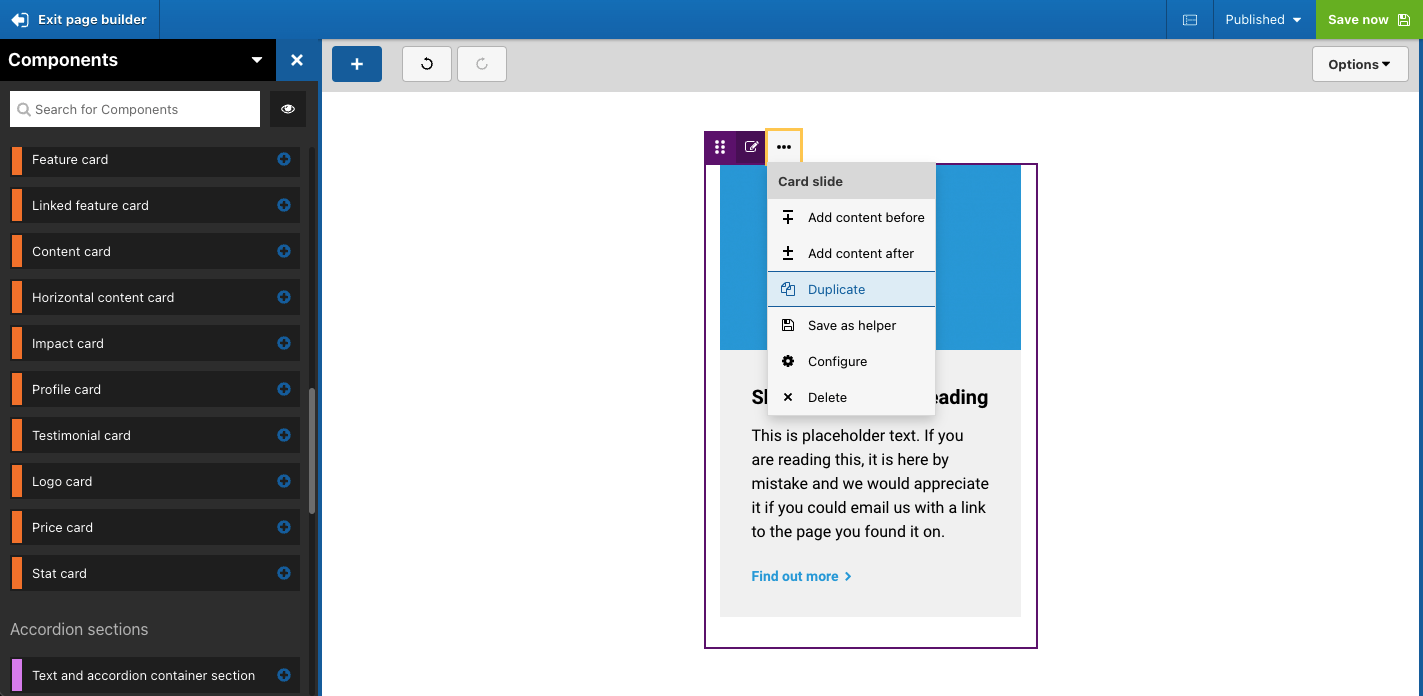Click the blue plus add content button
Screen dimensions: 1423x696
[357, 64]
